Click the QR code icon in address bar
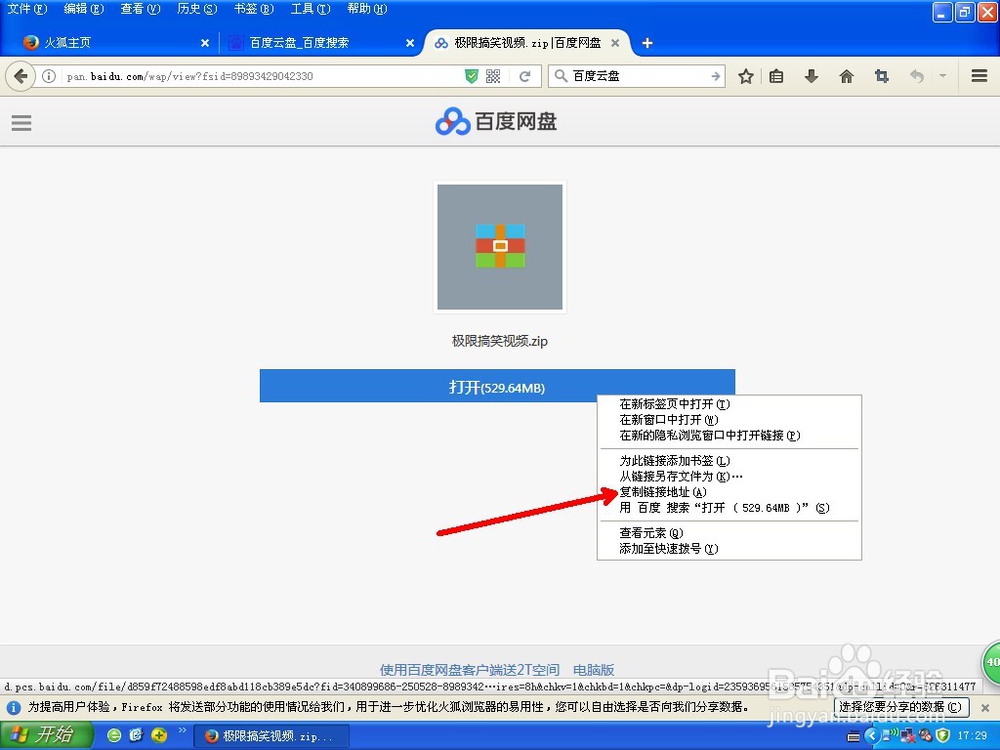This screenshot has height=750, width=1000. [x=491, y=75]
